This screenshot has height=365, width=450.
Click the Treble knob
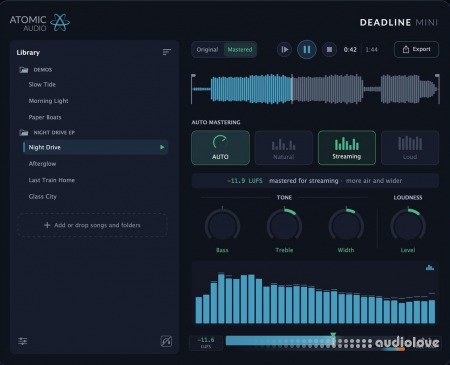[284, 226]
